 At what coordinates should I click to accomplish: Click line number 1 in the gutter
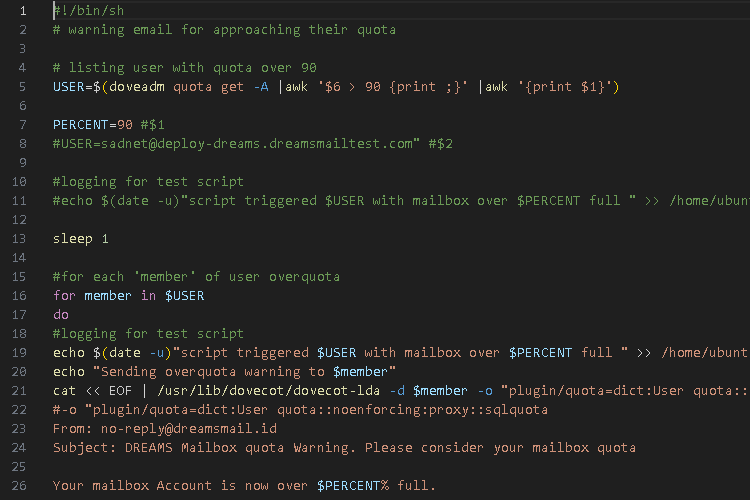coord(21,10)
